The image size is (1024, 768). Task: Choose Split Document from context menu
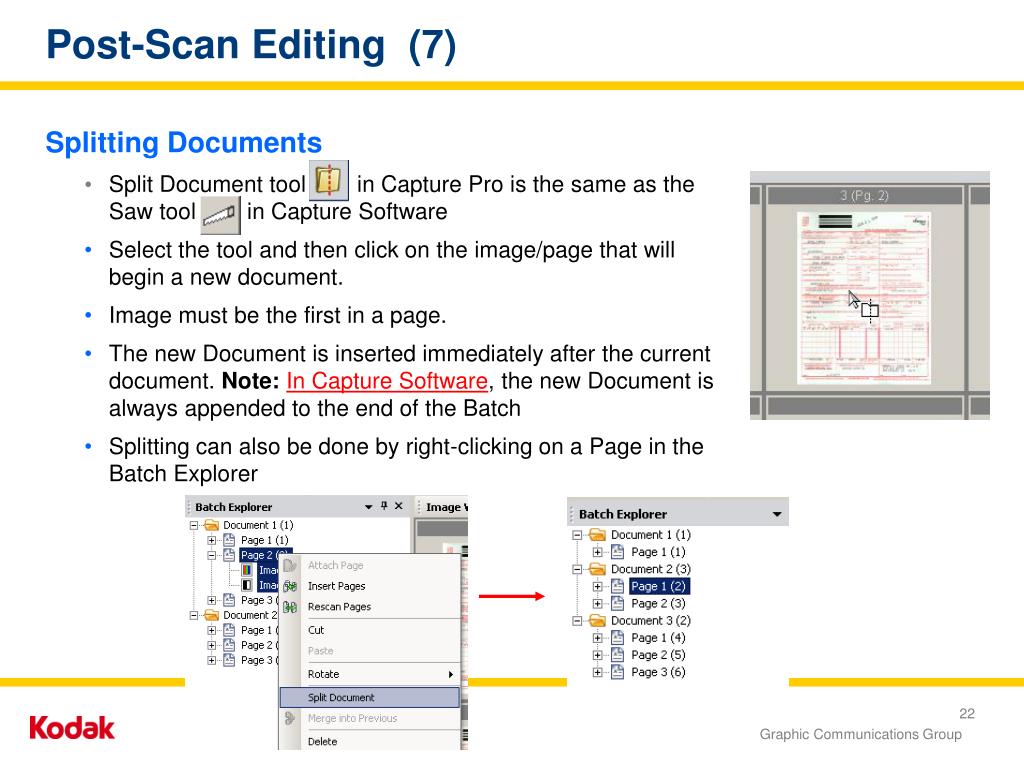pyautogui.click(x=370, y=697)
